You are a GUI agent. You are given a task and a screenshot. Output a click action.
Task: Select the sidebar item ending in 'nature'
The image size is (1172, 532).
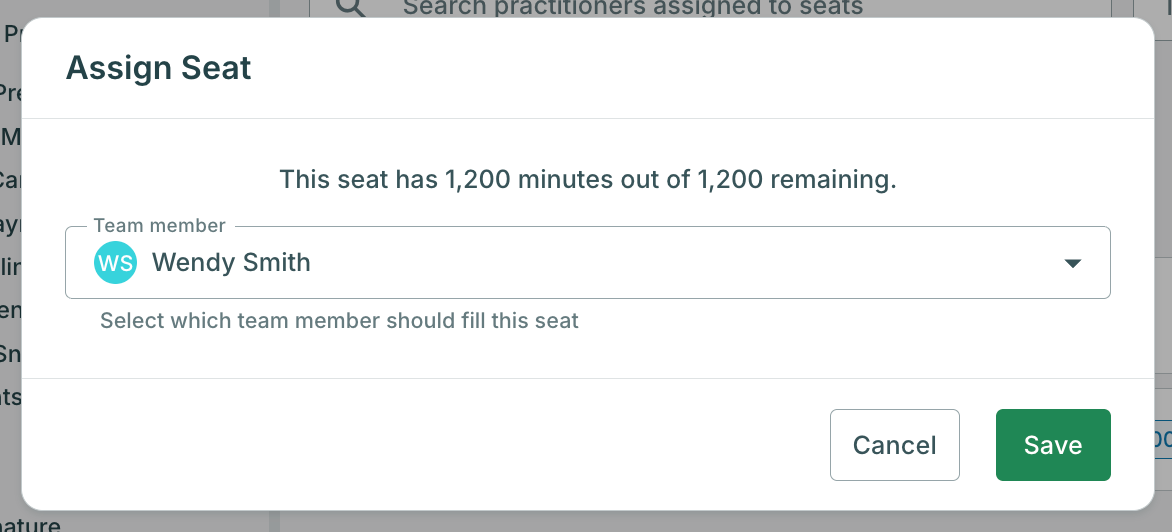(x=30, y=524)
